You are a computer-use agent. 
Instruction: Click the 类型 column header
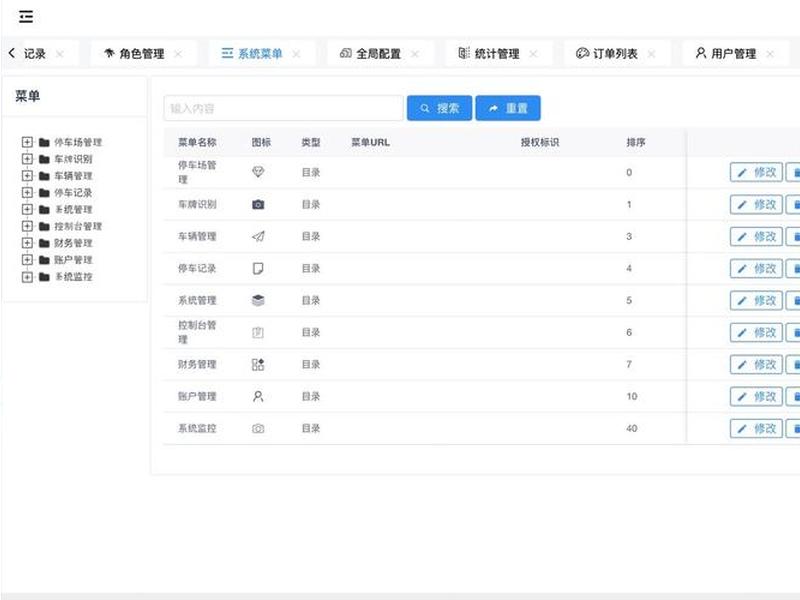(x=311, y=142)
